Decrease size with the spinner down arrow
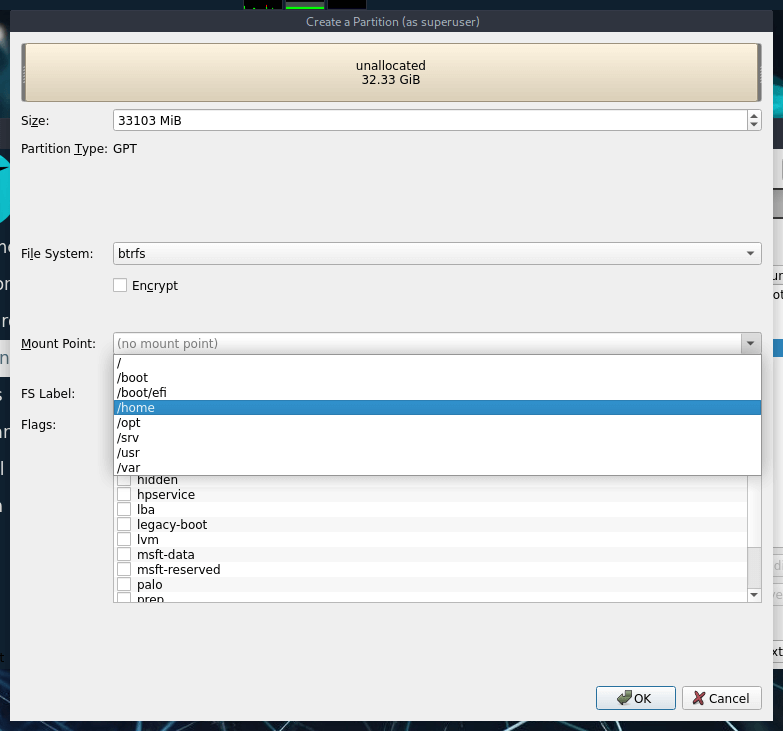The height and width of the screenshot is (731, 783). pos(753,125)
